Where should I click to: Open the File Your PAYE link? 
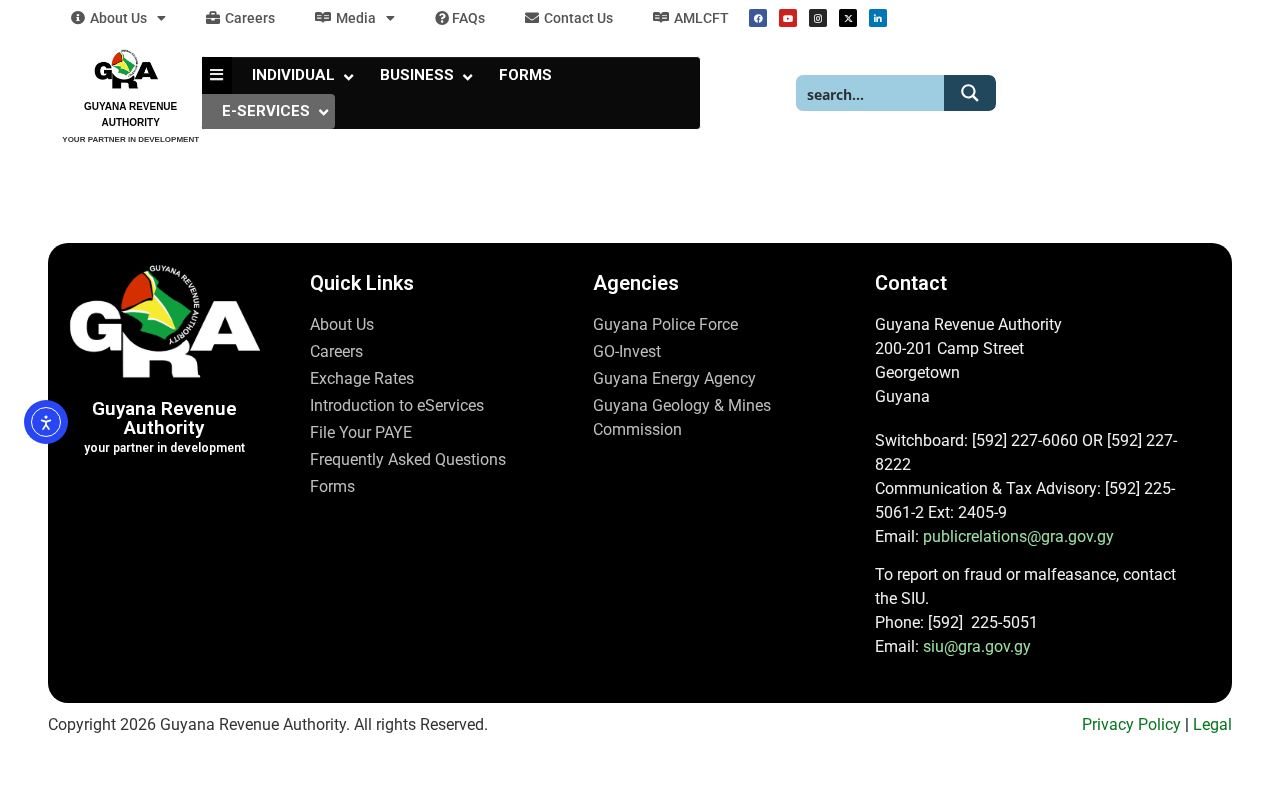click(x=361, y=433)
